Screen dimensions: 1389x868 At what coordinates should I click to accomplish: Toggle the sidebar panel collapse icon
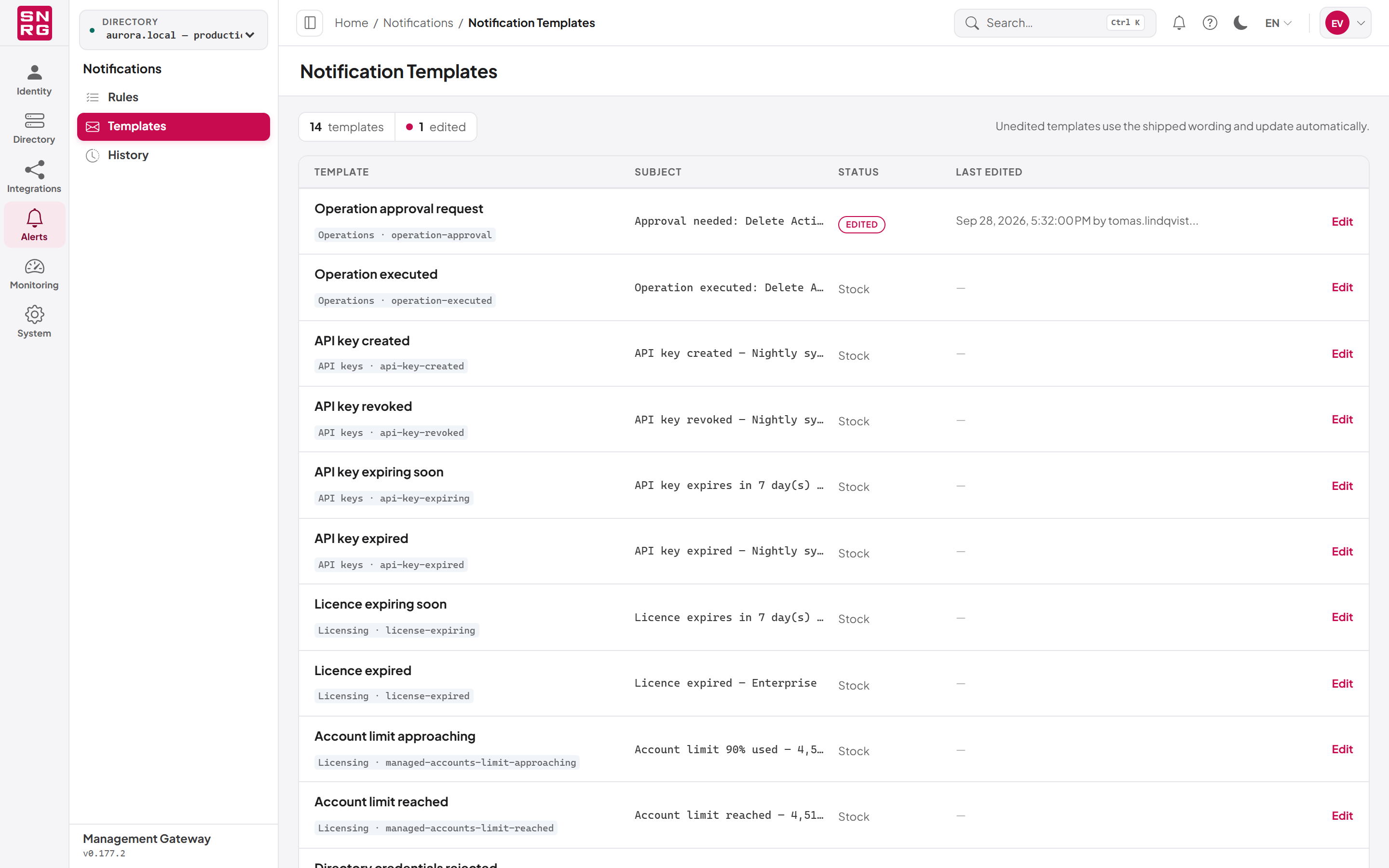(310, 23)
